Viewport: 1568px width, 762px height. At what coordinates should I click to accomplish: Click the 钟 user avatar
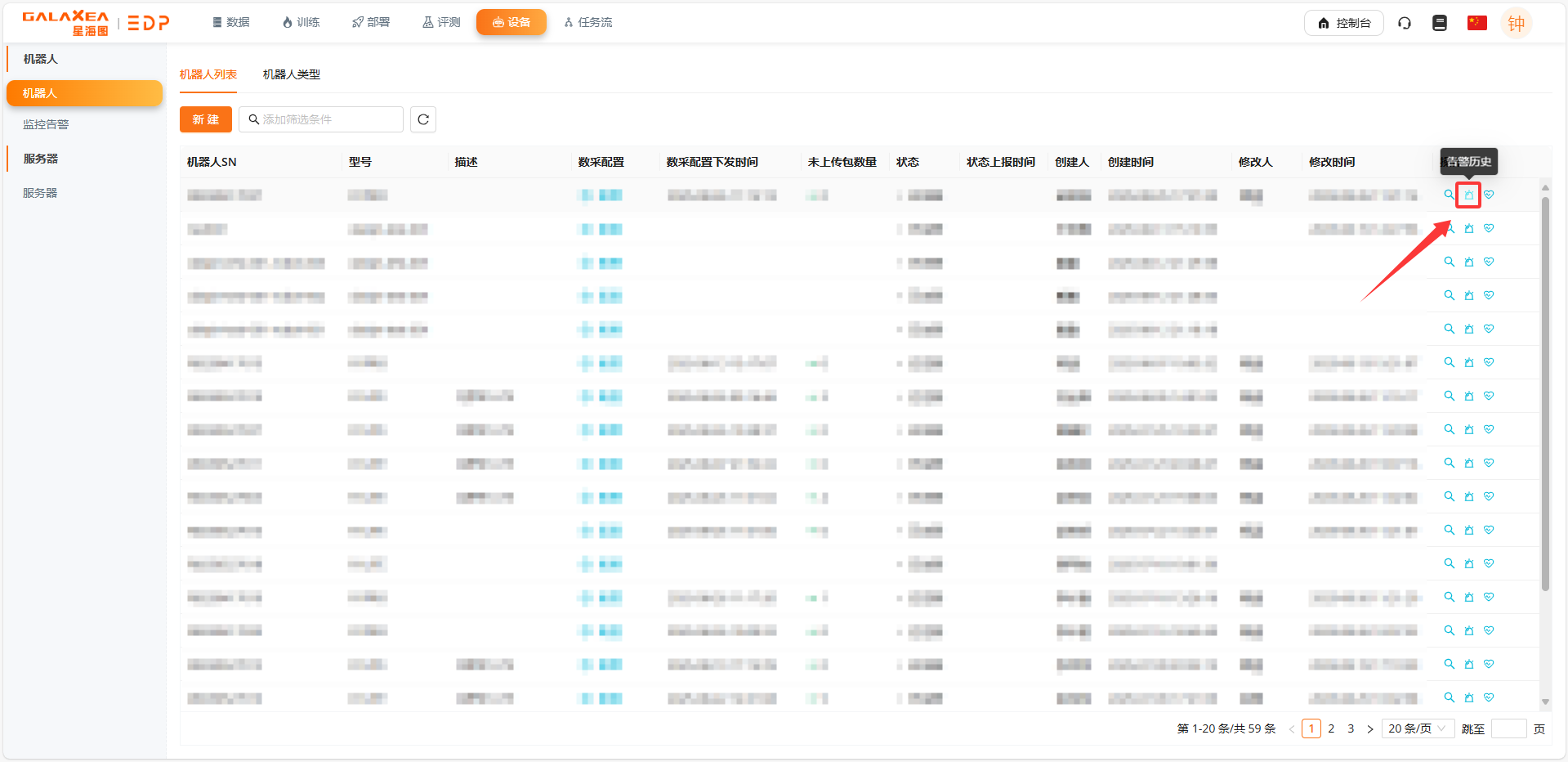click(1516, 24)
